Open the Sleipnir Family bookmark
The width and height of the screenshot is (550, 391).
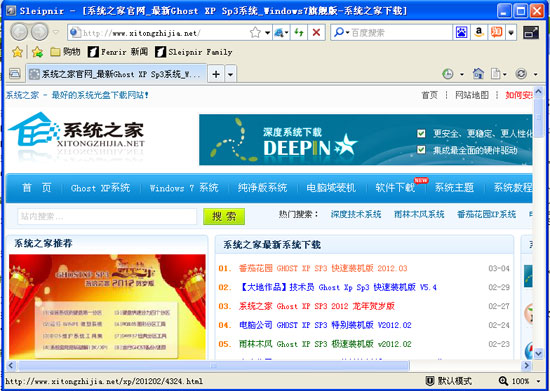(194, 52)
